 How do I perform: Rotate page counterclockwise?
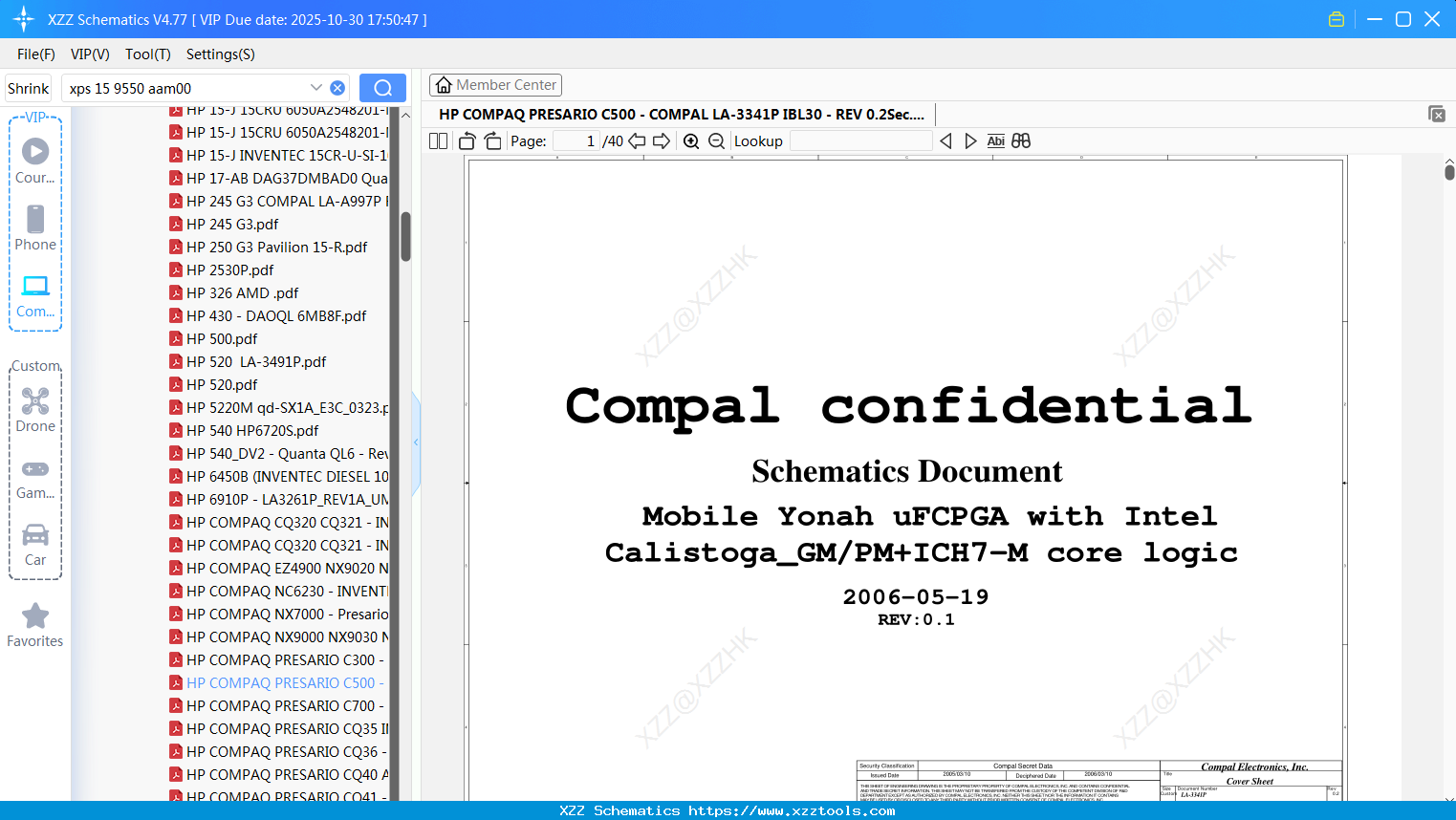467,140
